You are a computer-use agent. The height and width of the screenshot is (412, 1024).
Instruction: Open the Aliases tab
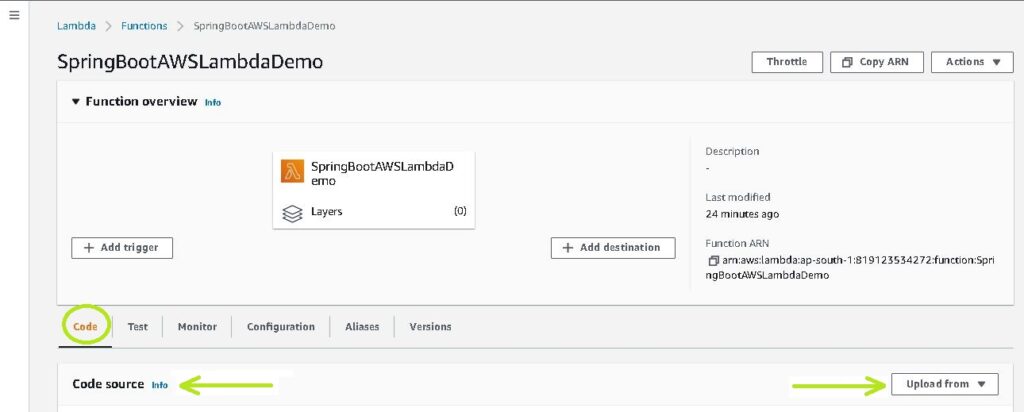point(362,326)
